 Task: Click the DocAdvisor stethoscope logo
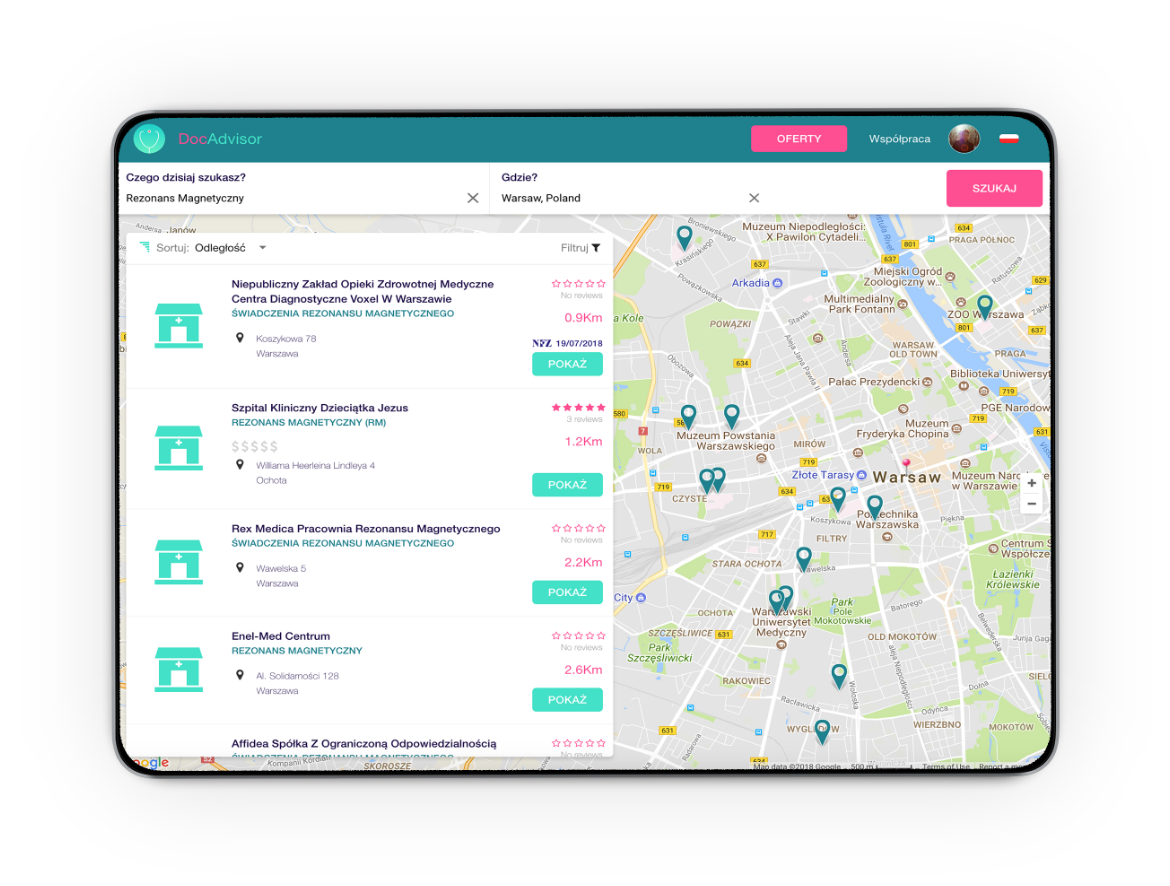pyautogui.click(x=149, y=139)
